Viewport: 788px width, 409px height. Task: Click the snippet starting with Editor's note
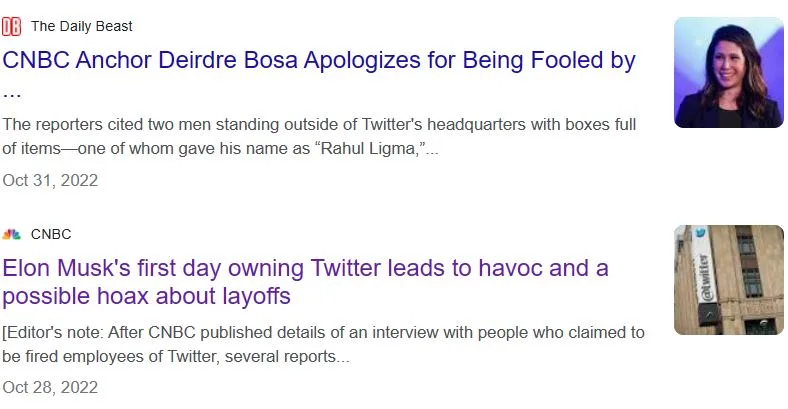coord(323,344)
